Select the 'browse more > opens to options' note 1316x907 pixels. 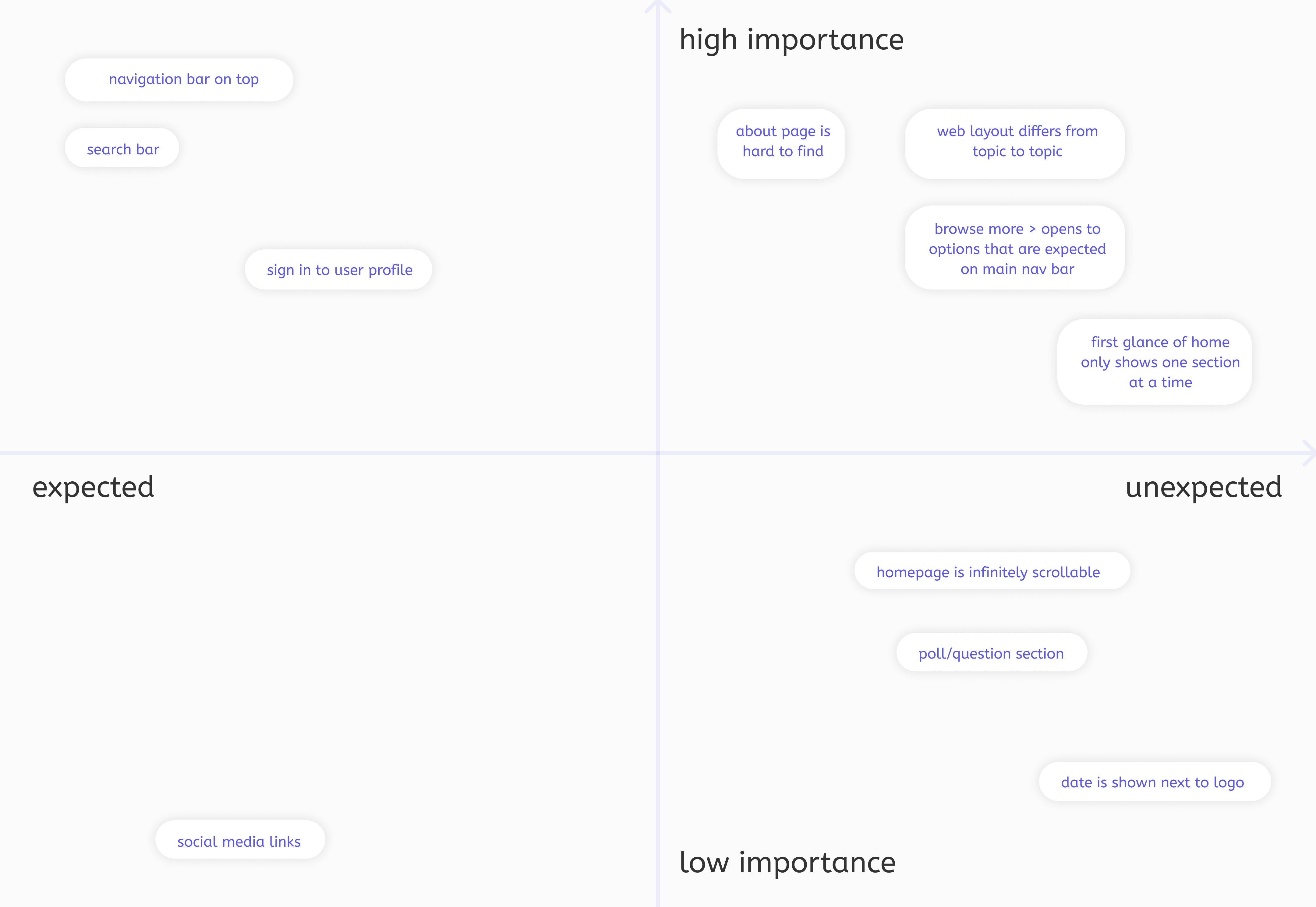[x=1015, y=247]
